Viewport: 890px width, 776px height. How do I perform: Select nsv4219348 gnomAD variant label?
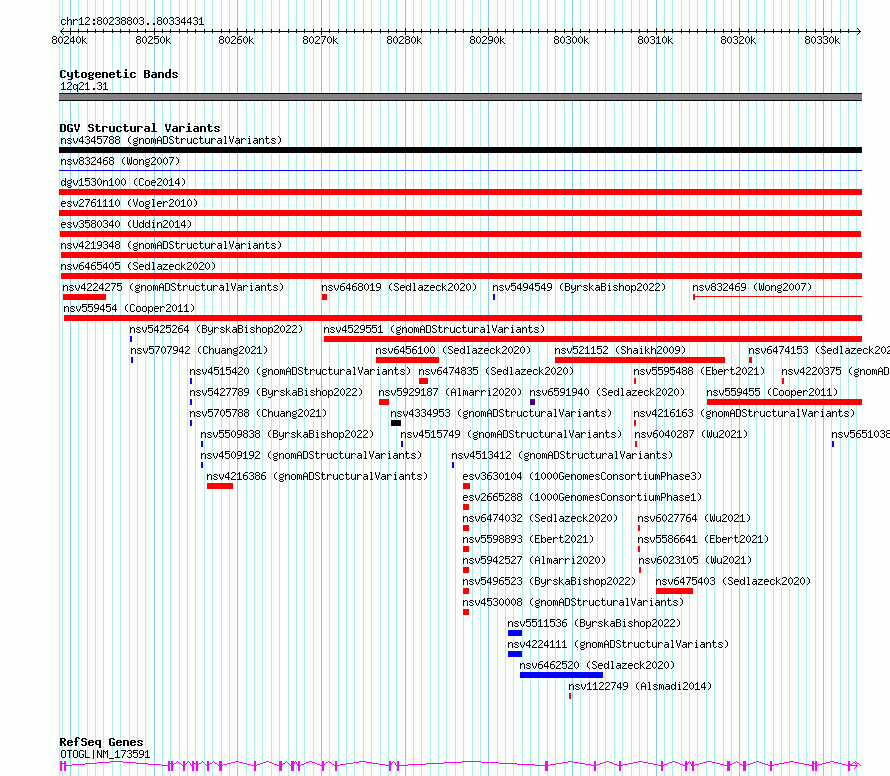171,245
